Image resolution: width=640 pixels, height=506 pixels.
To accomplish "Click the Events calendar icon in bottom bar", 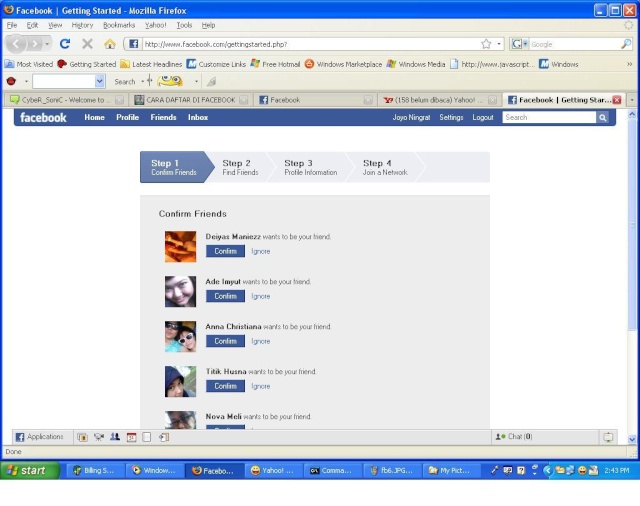I will click(x=131, y=437).
